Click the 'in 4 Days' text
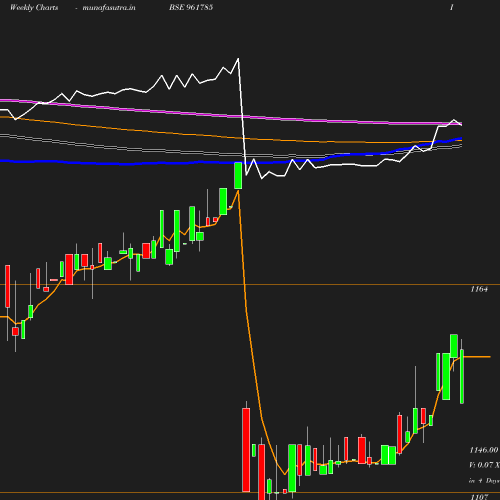Viewport: 500px width, 500px height. 484,481
